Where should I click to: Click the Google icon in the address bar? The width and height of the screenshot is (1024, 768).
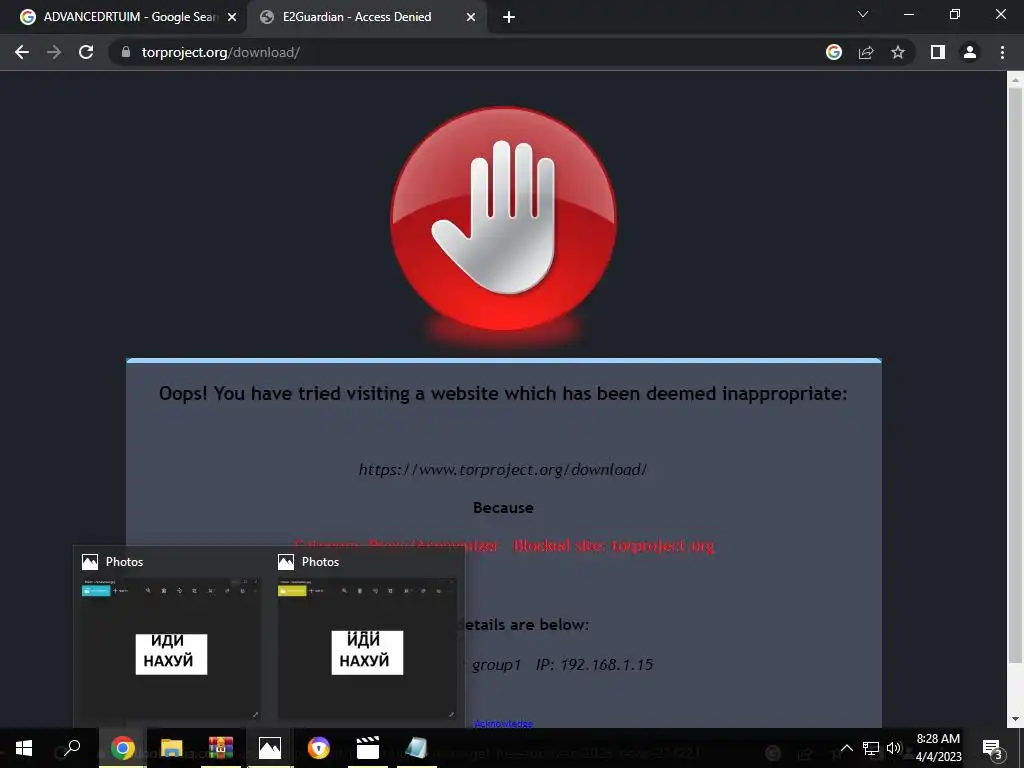[x=834, y=52]
